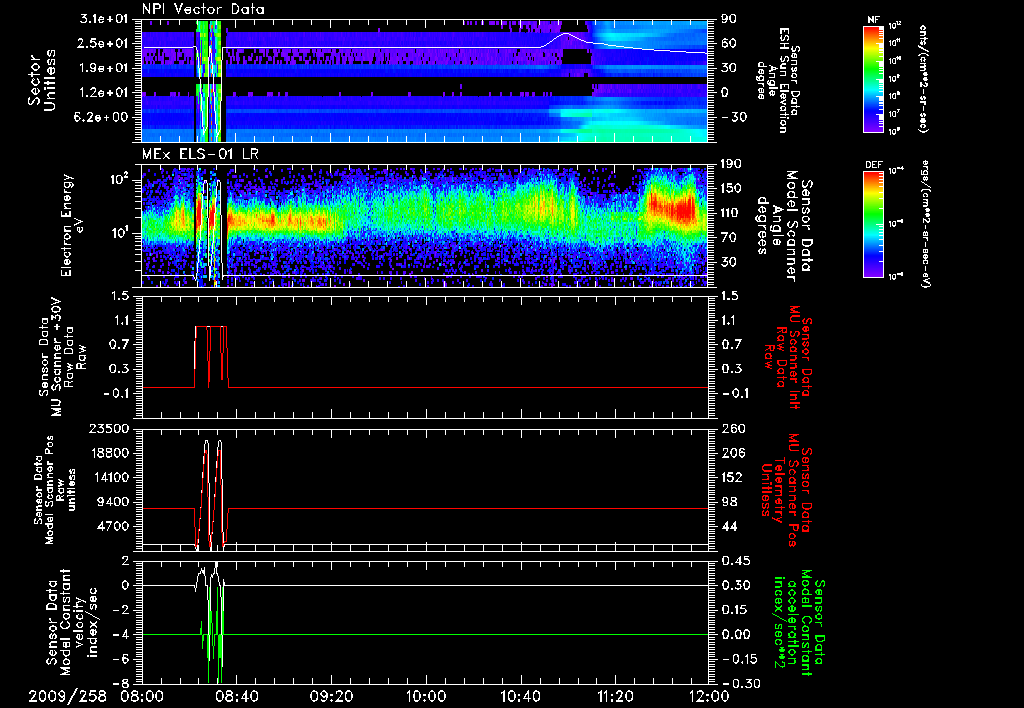This screenshot has height=708, width=1024.
Task: Click the "90" sun elevation tick
Action: pos(728,19)
